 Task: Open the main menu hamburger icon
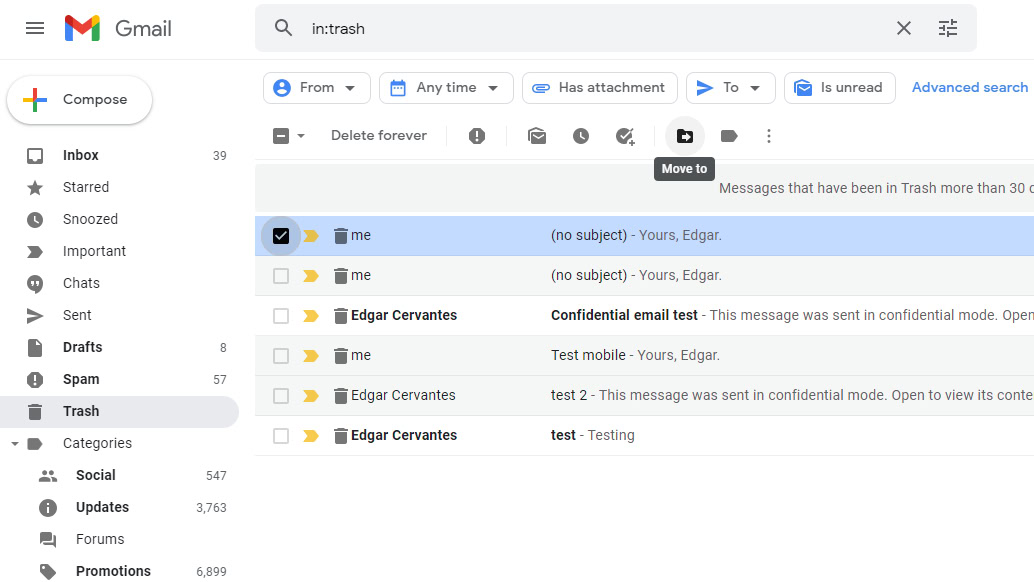point(35,28)
